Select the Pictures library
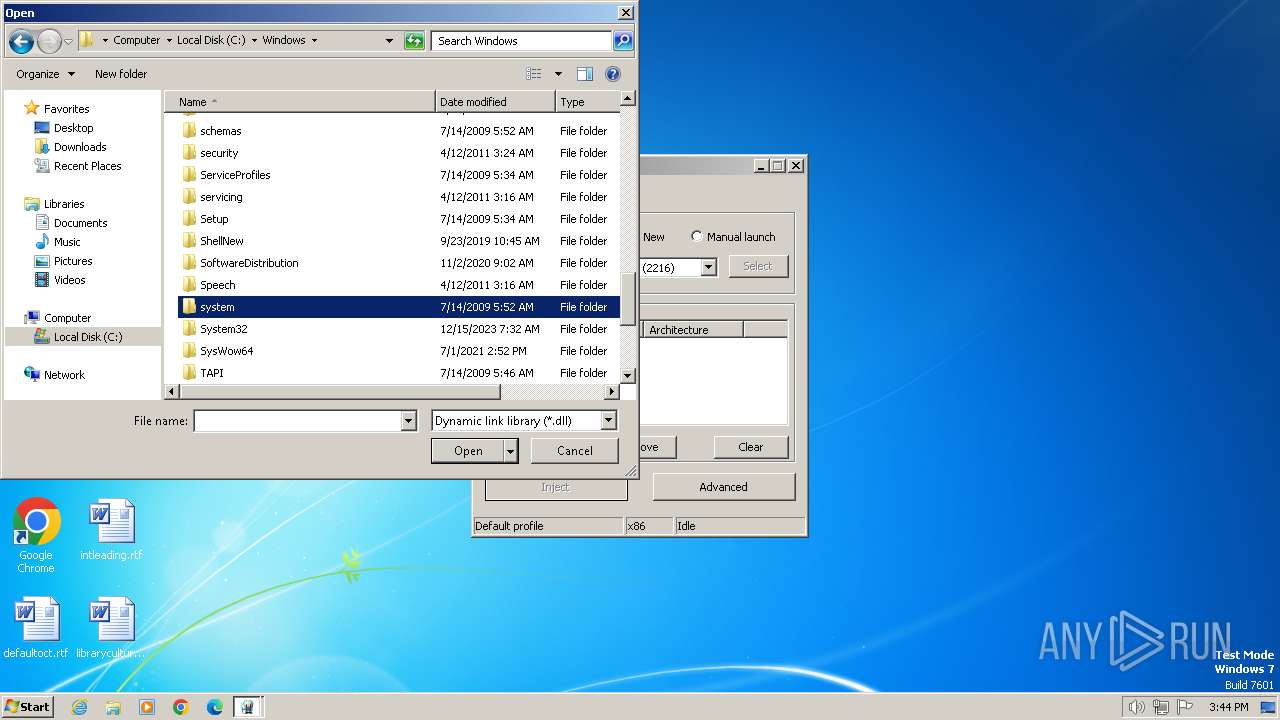Viewport: 1280px width, 720px height. pos(72,261)
